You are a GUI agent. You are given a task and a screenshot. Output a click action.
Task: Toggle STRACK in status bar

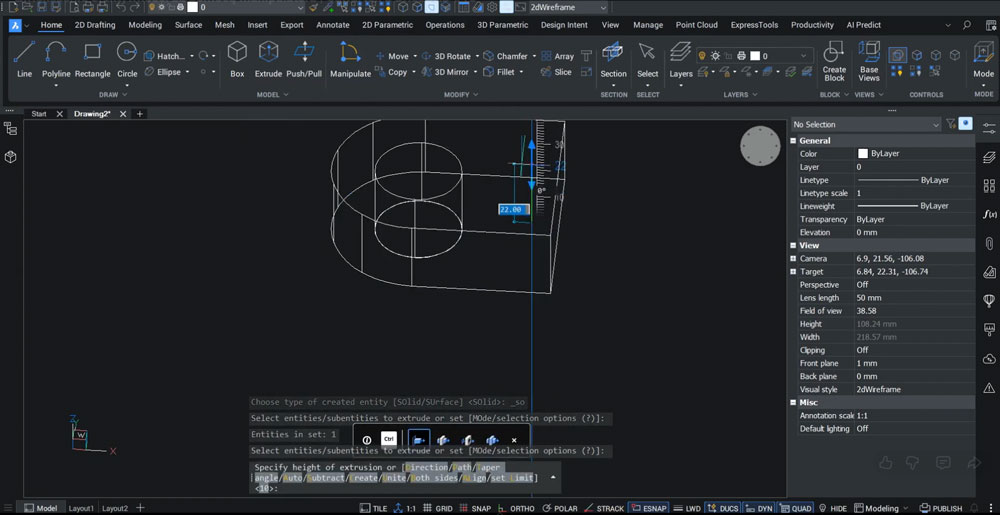[x=604, y=509]
